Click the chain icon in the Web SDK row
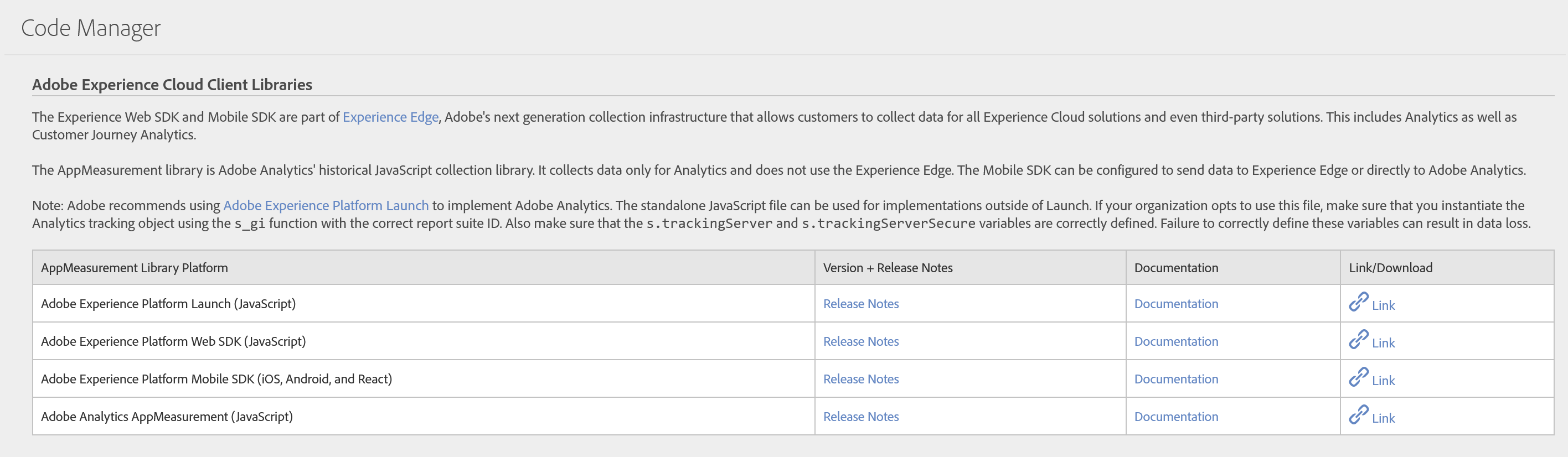The height and width of the screenshot is (457, 1568). point(1358,340)
